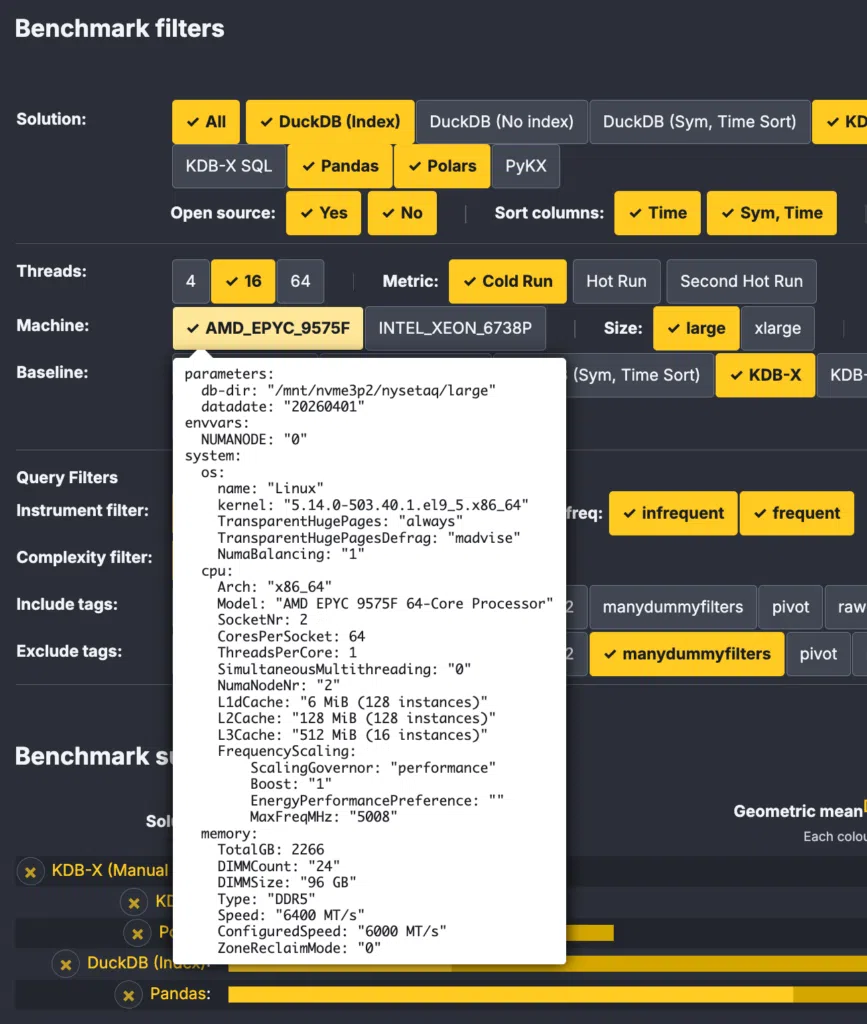867x1024 pixels.
Task: Select 4 threads option
Action: coord(191,281)
